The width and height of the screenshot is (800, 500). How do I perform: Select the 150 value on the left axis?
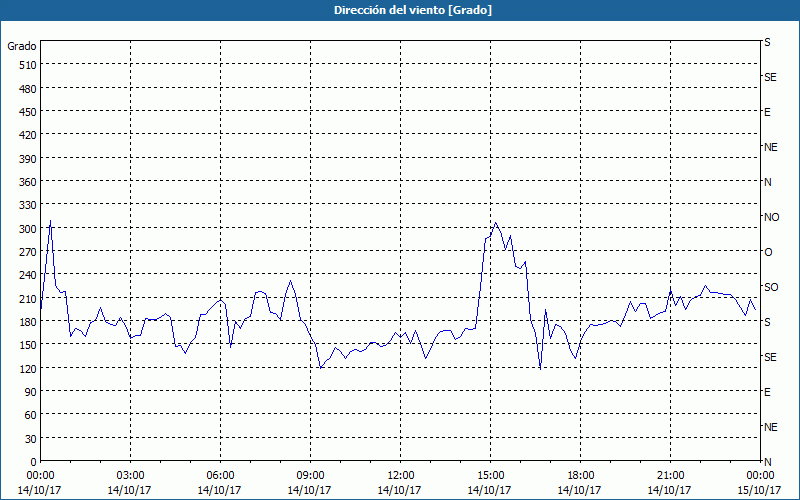coord(28,345)
